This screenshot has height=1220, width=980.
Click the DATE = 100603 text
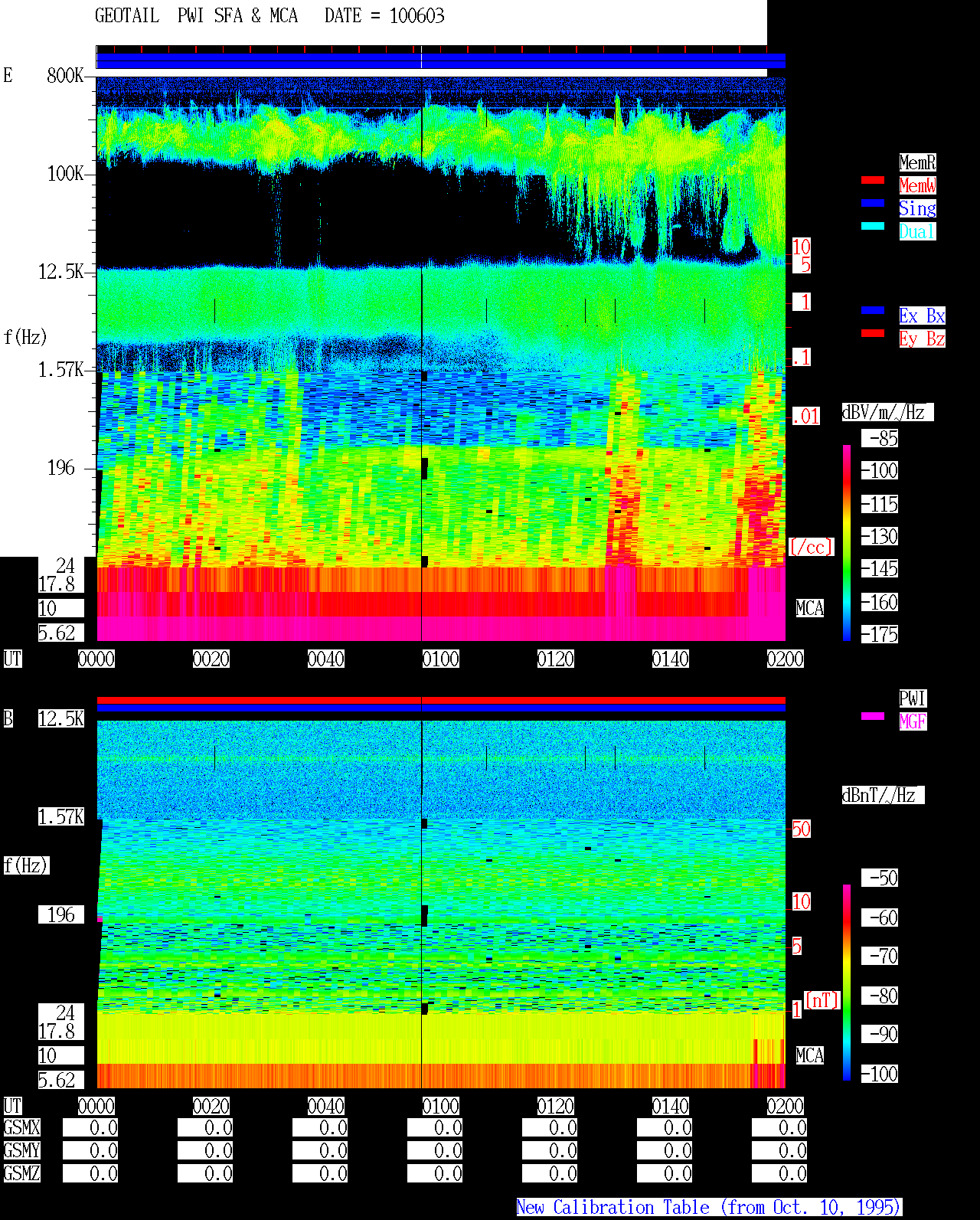[x=384, y=16]
